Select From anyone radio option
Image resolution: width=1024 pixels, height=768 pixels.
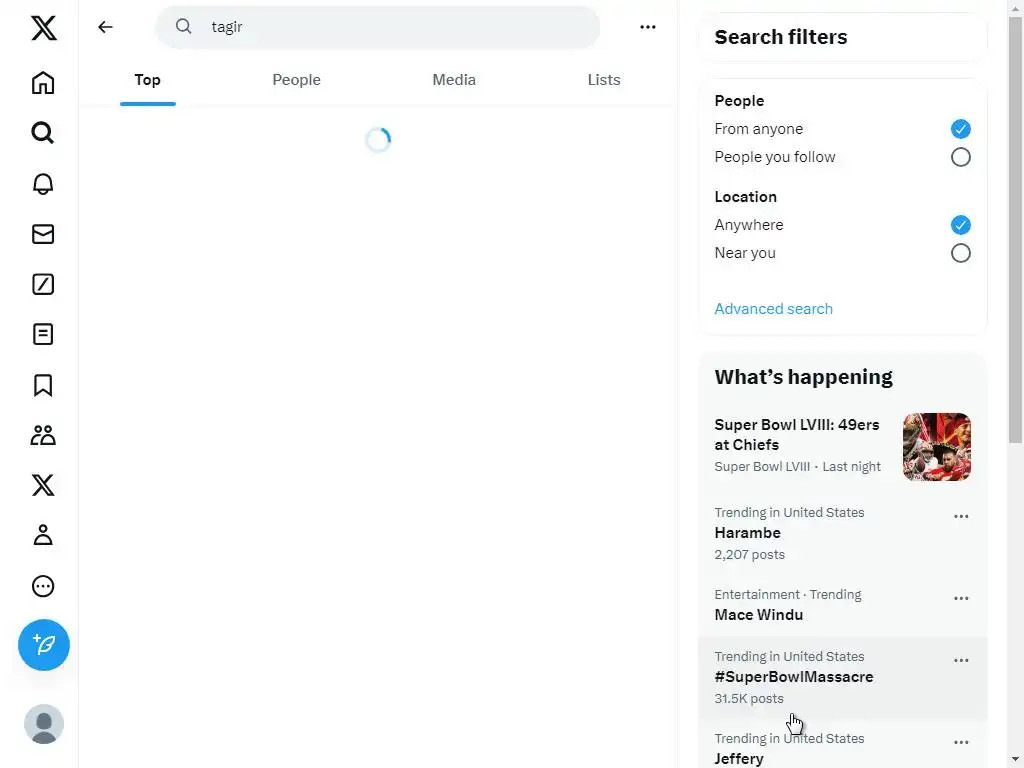[x=960, y=129]
